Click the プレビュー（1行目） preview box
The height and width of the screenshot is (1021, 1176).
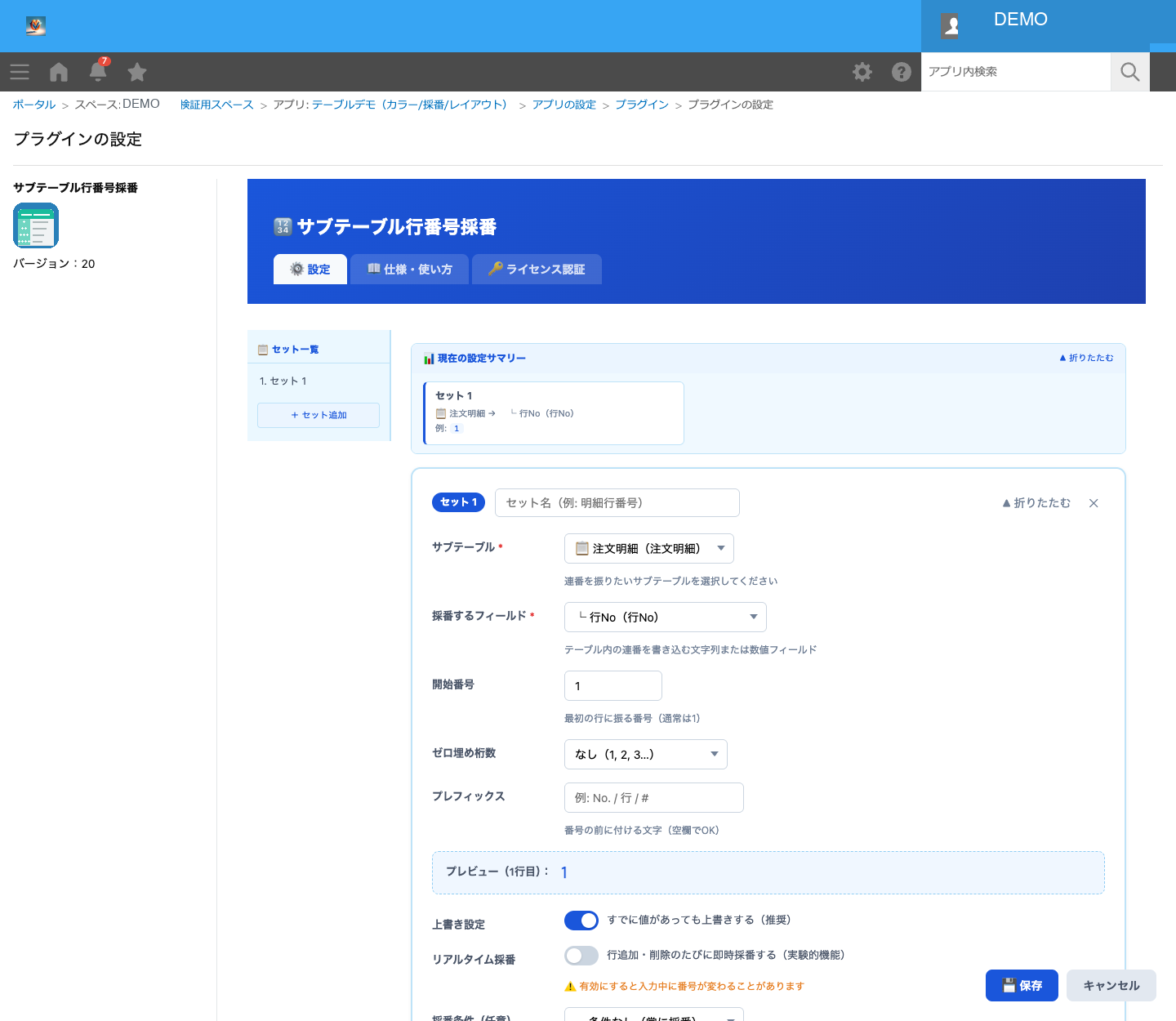pos(768,872)
